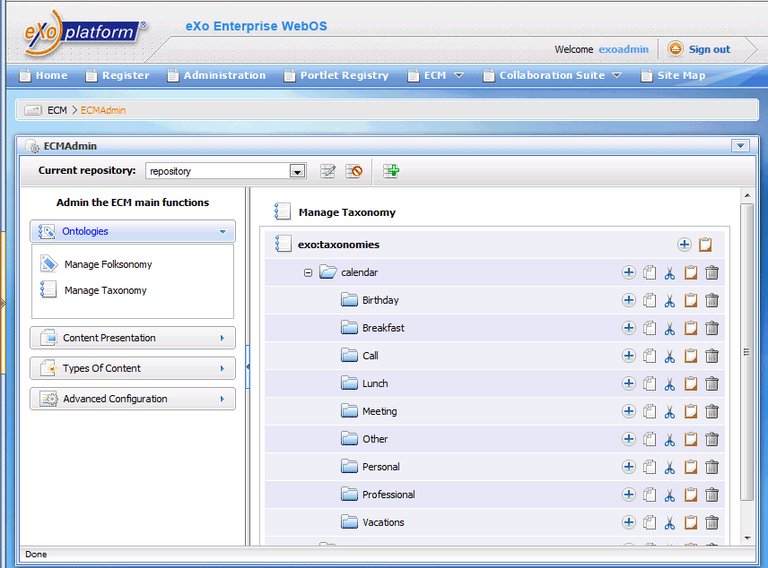This screenshot has width=768, height=568.
Task: Cut the Birthday taxonomy
Action: click(x=670, y=300)
